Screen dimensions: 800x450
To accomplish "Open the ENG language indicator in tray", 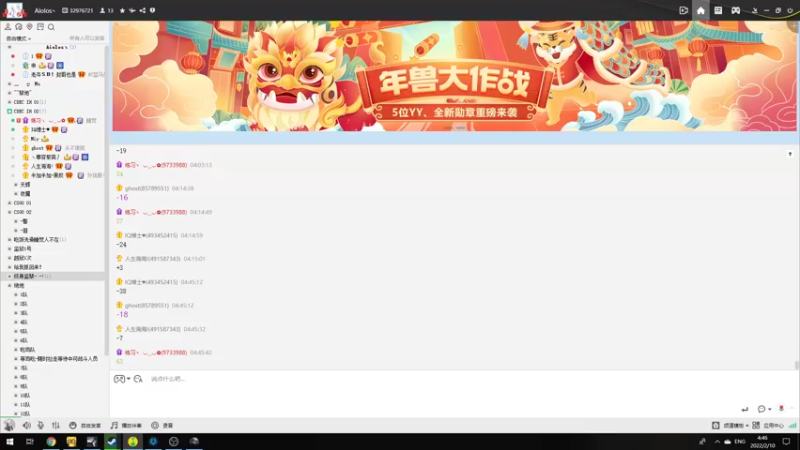I will [x=740, y=441].
